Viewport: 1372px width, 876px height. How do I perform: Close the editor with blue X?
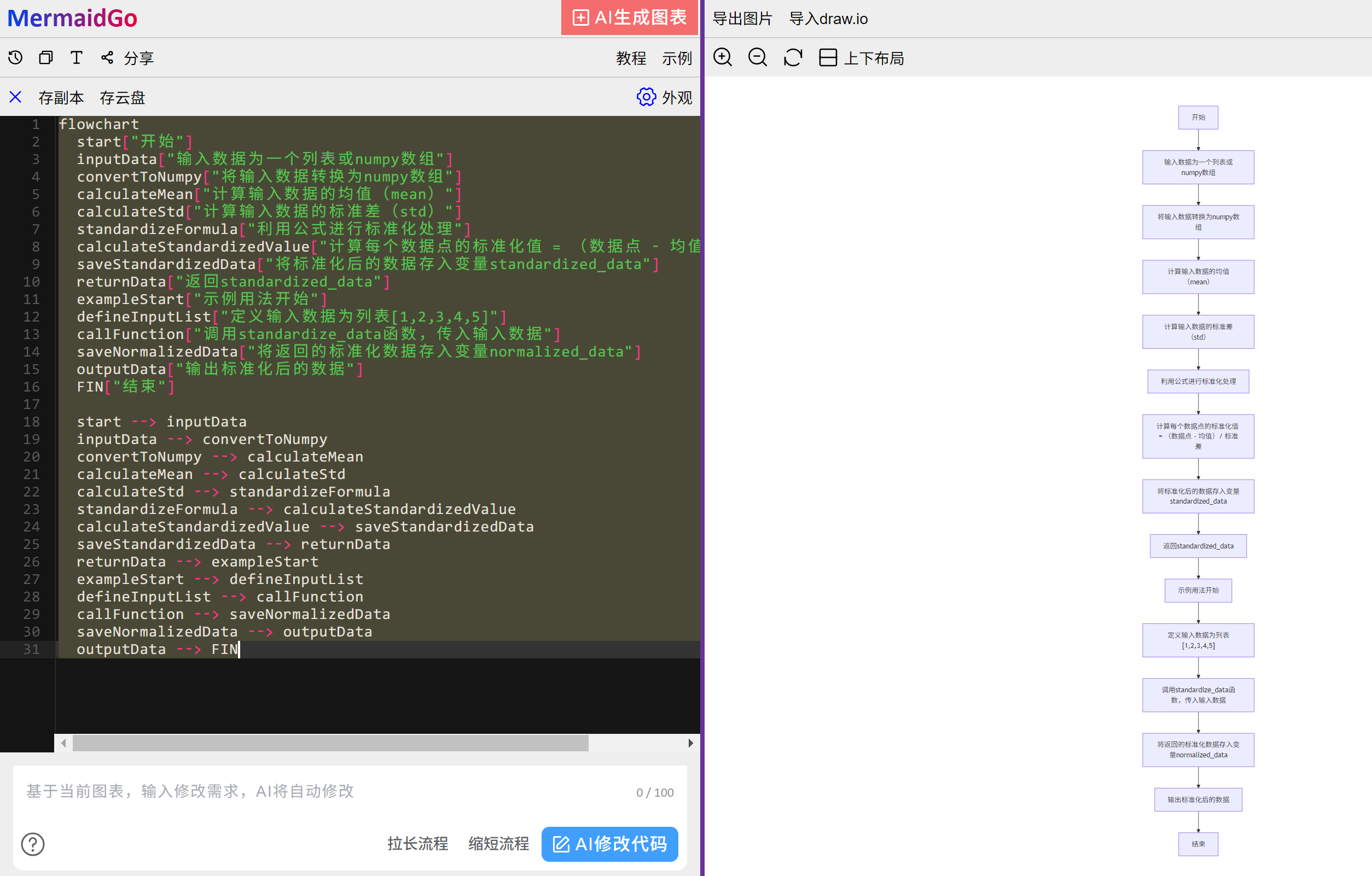pyautogui.click(x=15, y=97)
